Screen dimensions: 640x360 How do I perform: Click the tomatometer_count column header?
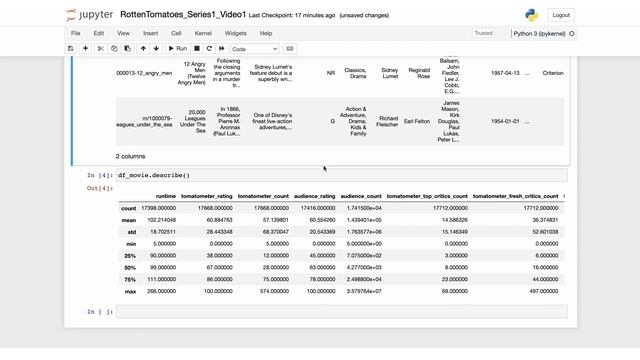[x=263, y=196]
